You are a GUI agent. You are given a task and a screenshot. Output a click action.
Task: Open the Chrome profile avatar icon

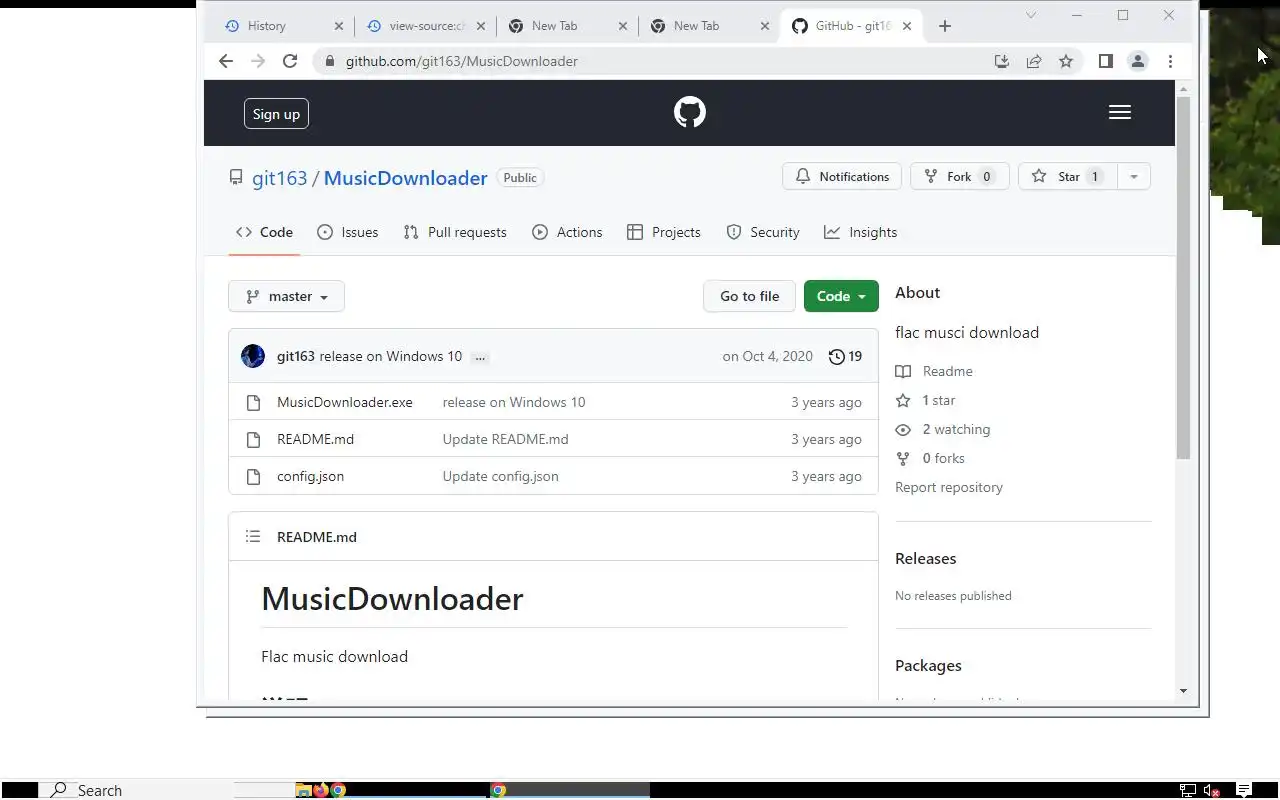(1138, 61)
